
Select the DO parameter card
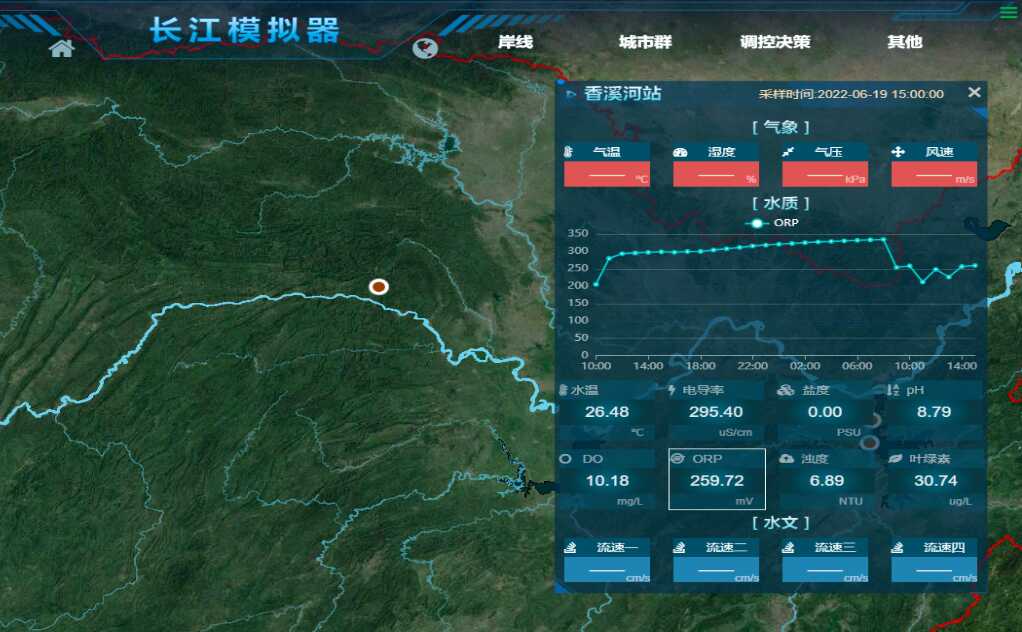click(x=607, y=480)
